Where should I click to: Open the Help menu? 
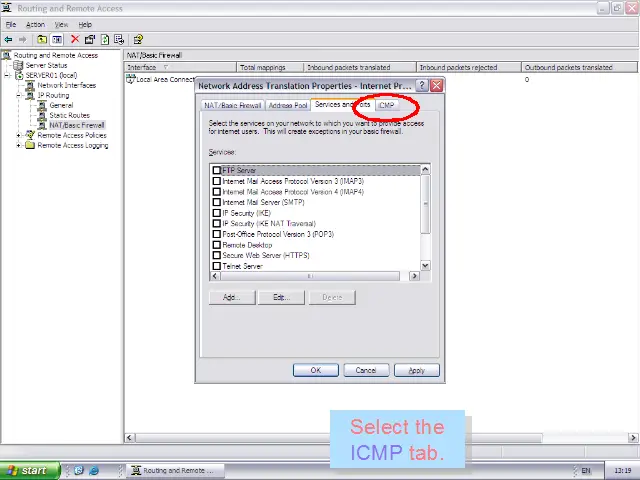click(x=85, y=24)
